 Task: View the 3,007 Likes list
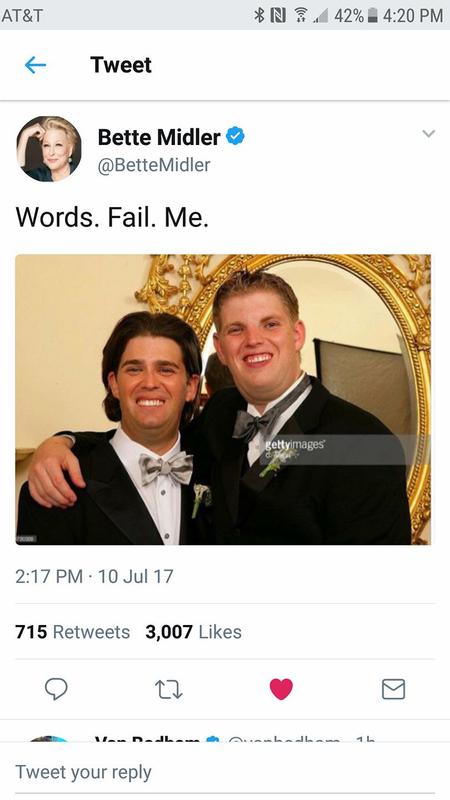[193, 632]
